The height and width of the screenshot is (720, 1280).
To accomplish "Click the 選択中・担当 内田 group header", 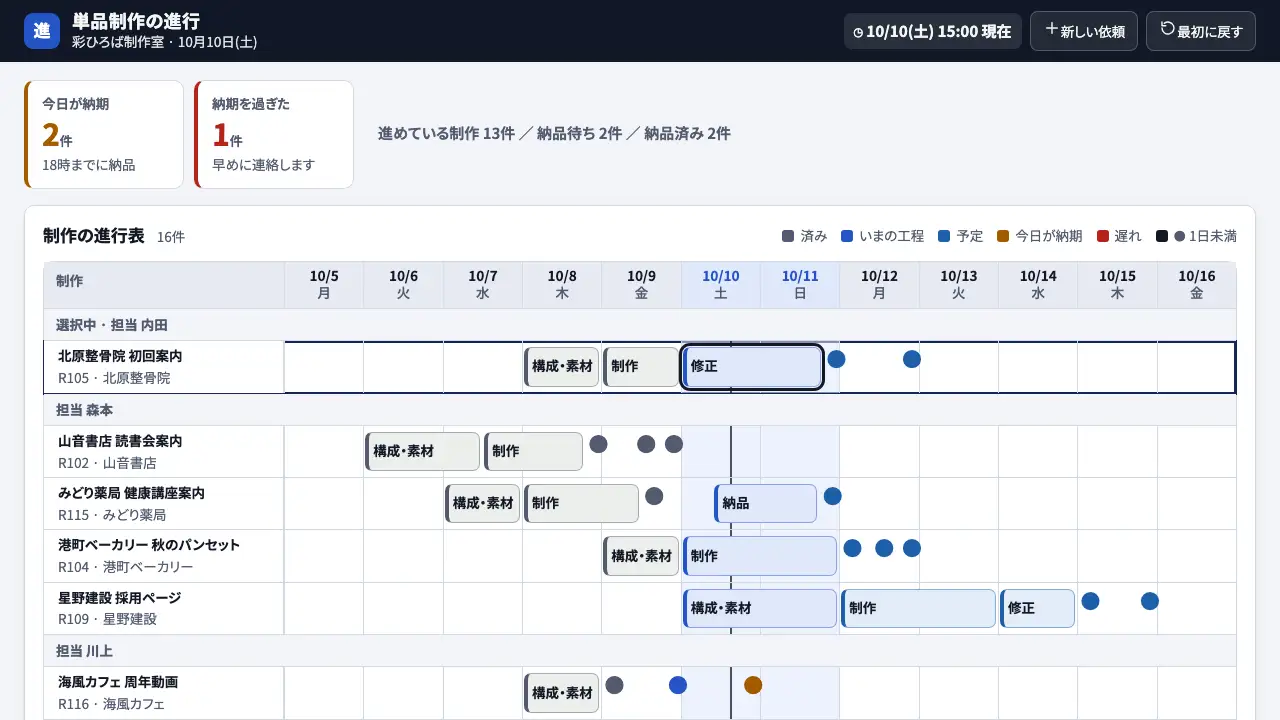I will click(640, 325).
